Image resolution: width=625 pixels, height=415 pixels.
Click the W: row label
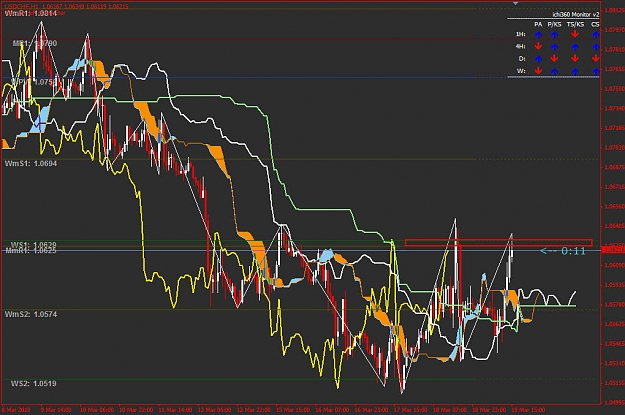tap(521, 71)
